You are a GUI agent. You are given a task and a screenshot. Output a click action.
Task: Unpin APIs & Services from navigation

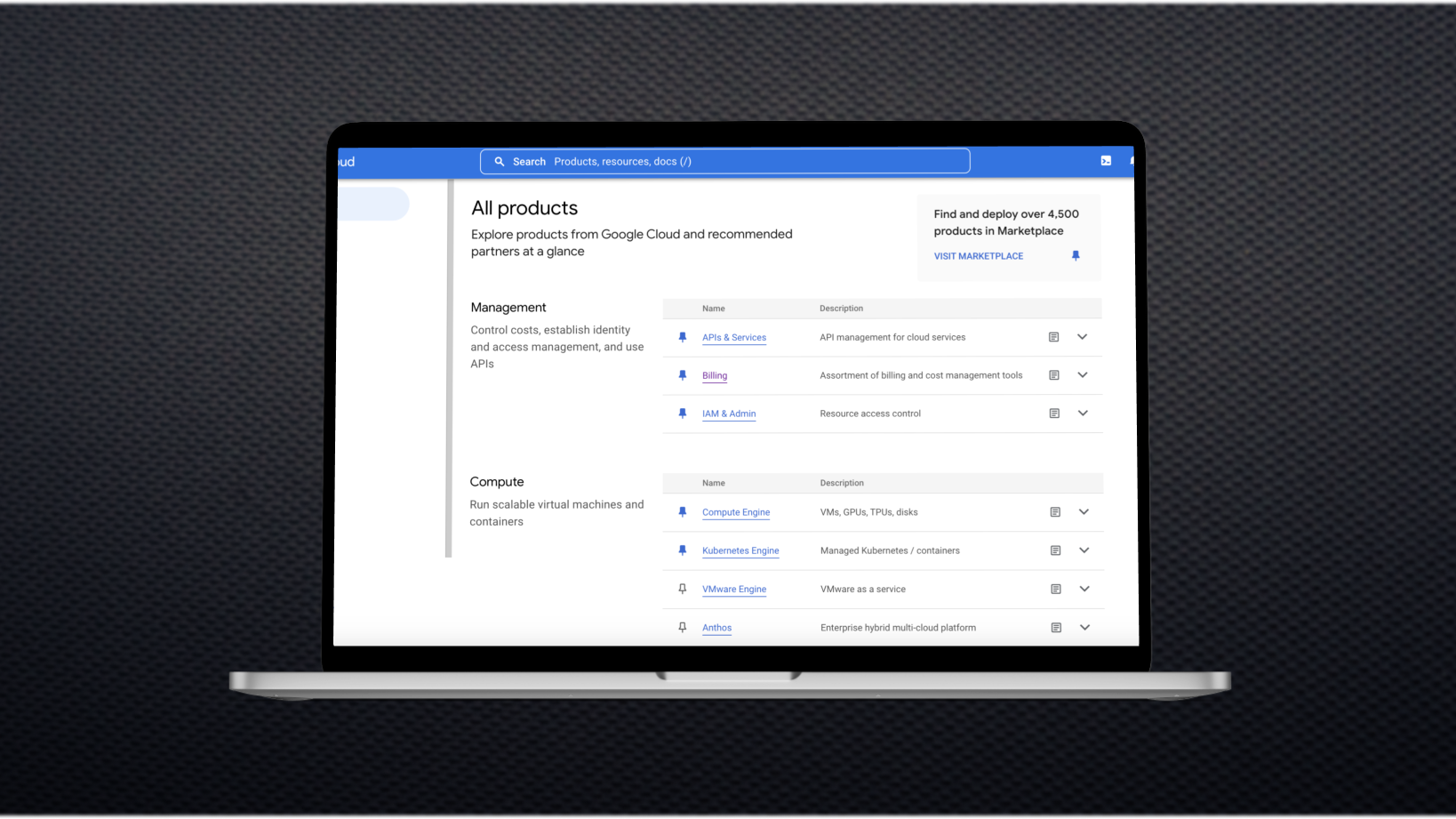[683, 337]
